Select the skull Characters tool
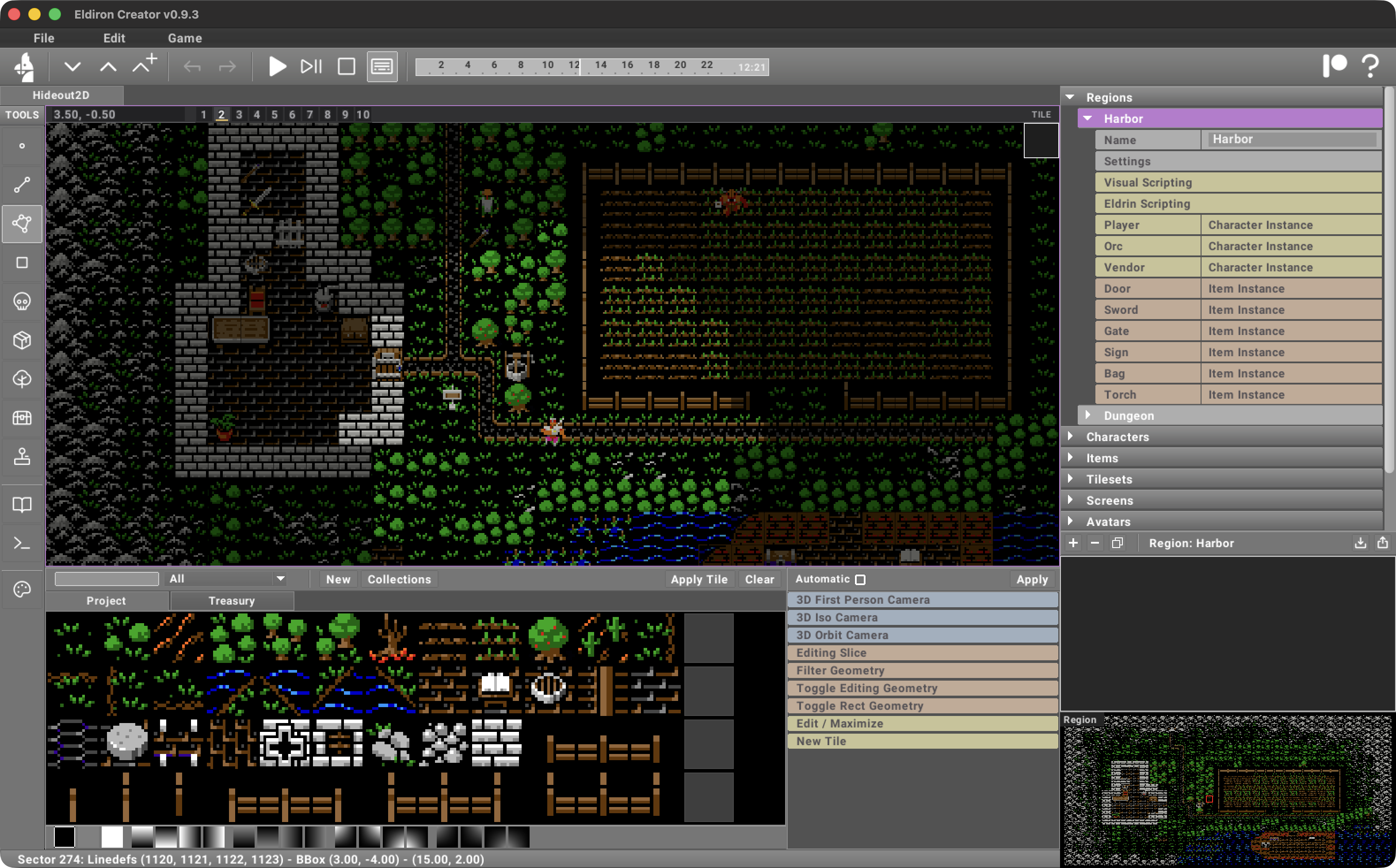The width and height of the screenshot is (1396, 868). pyautogui.click(x=22, y=301)
